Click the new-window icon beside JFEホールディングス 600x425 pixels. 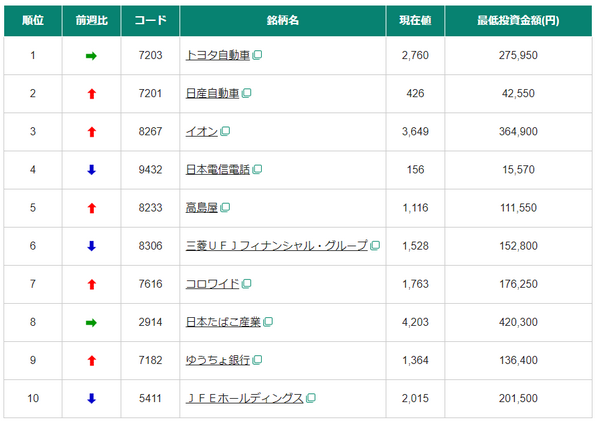[x=311, y=398]
